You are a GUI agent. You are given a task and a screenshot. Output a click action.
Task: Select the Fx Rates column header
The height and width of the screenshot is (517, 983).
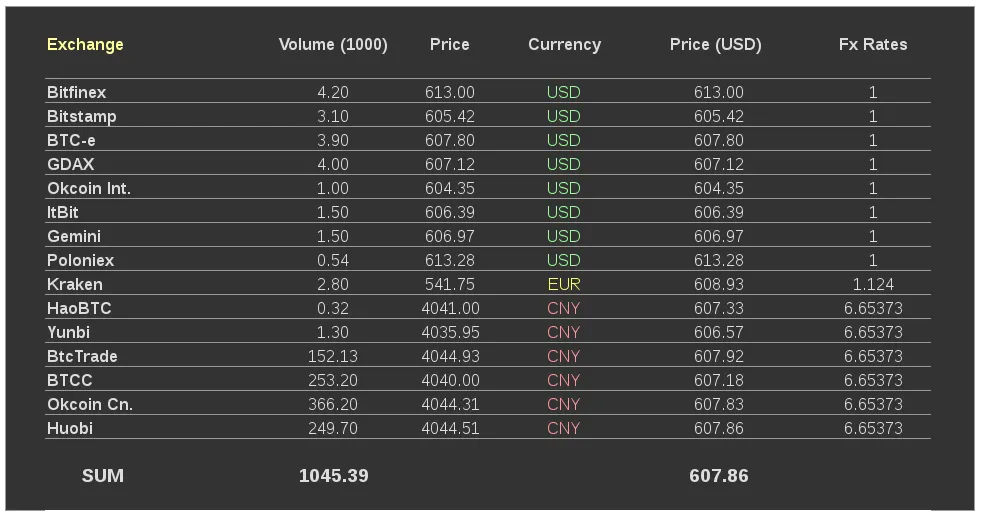pos(873,44)
